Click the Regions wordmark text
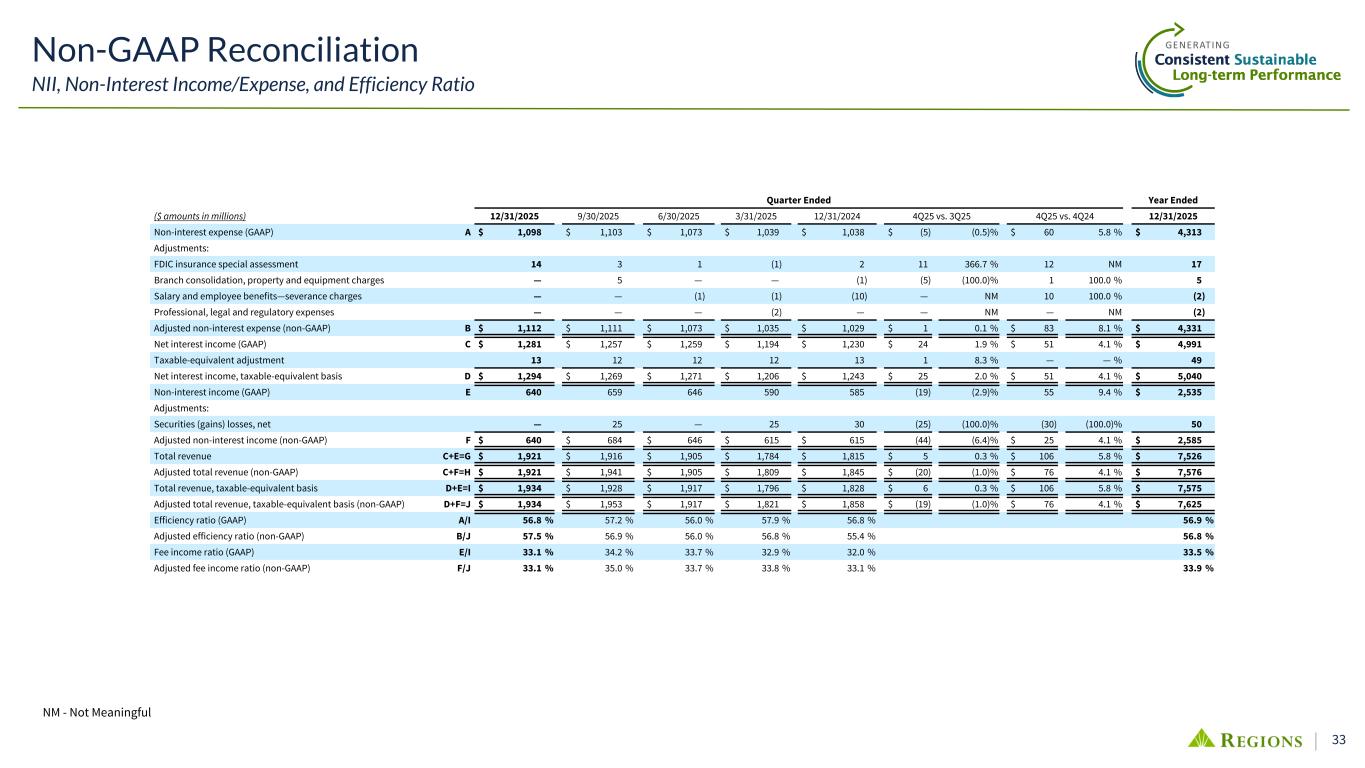The image size is (1365, 768). click(1262, 740)
